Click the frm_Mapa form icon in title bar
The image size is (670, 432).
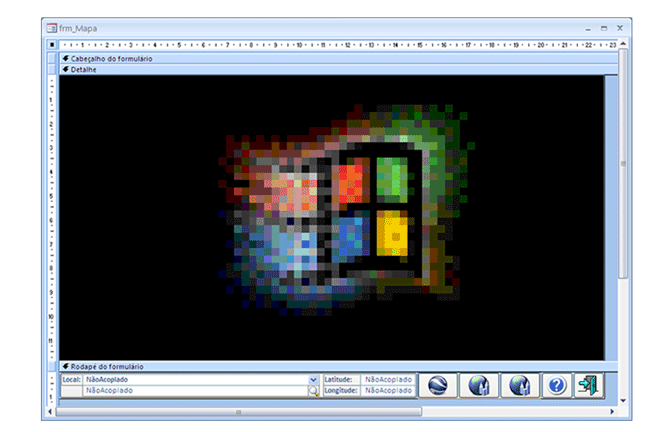[x=51, y=28]
